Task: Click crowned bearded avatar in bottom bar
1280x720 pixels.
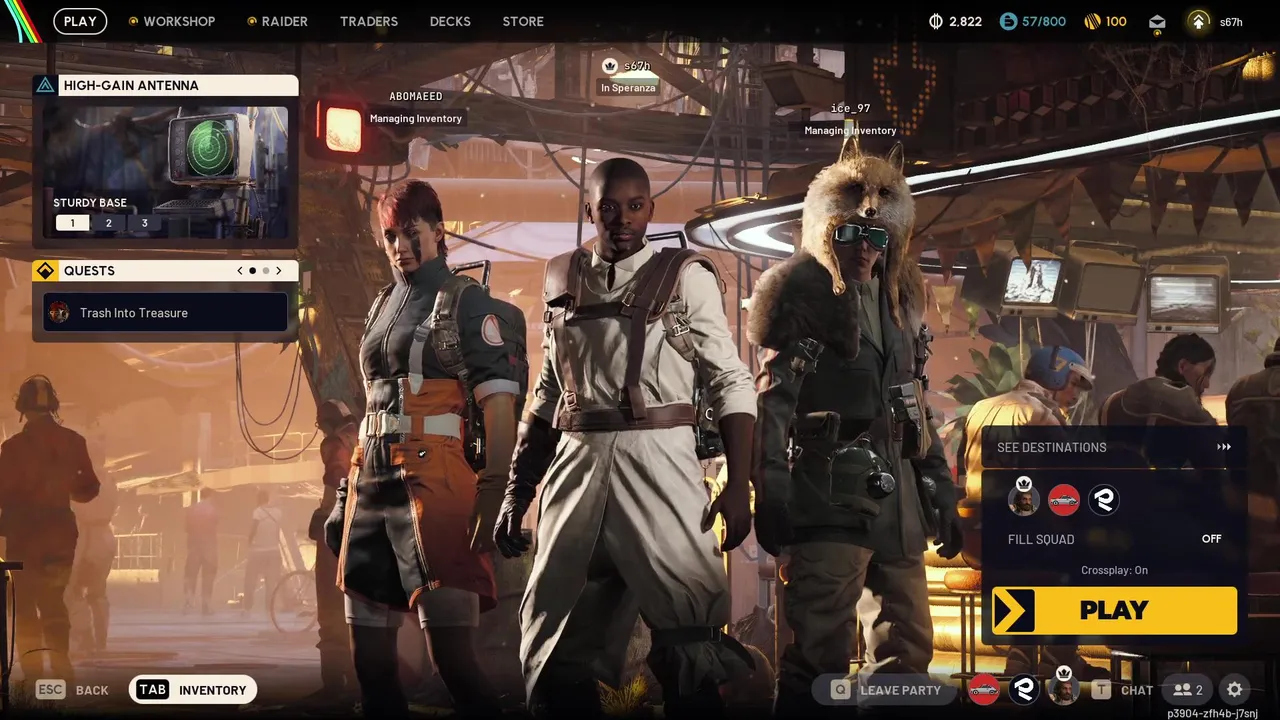Action: tap(1063, 688)
